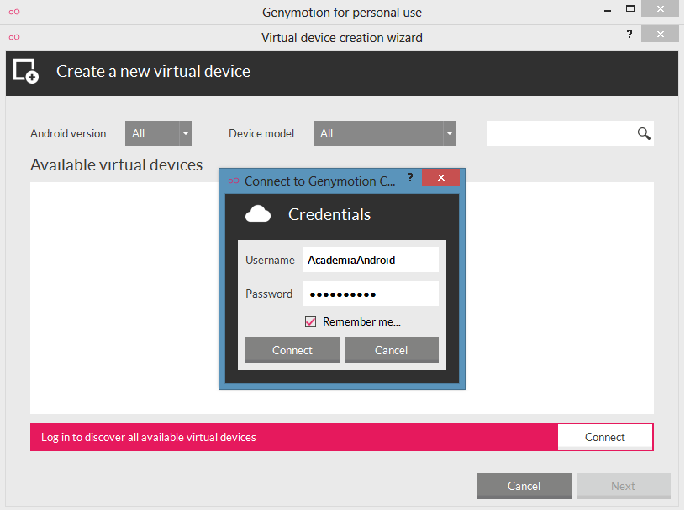Cancel the virtual device creation wizard
This screenshot has width=685, height=510.
point(524,486)
